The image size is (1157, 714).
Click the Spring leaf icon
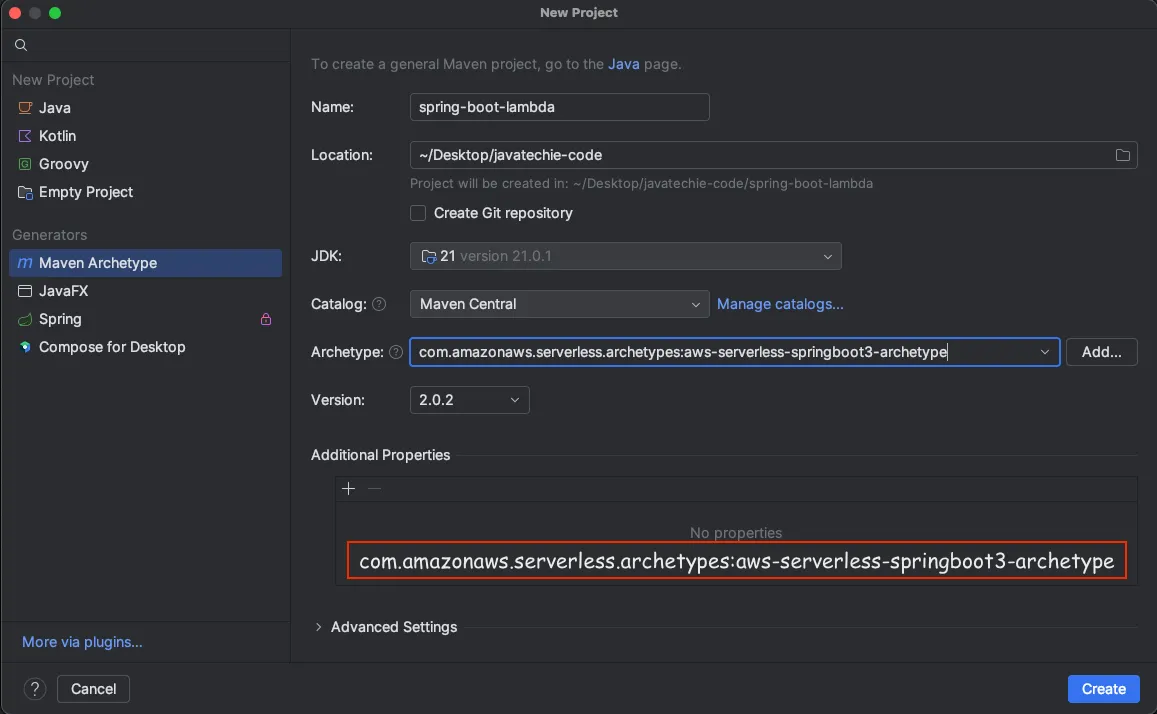point(25,319)
